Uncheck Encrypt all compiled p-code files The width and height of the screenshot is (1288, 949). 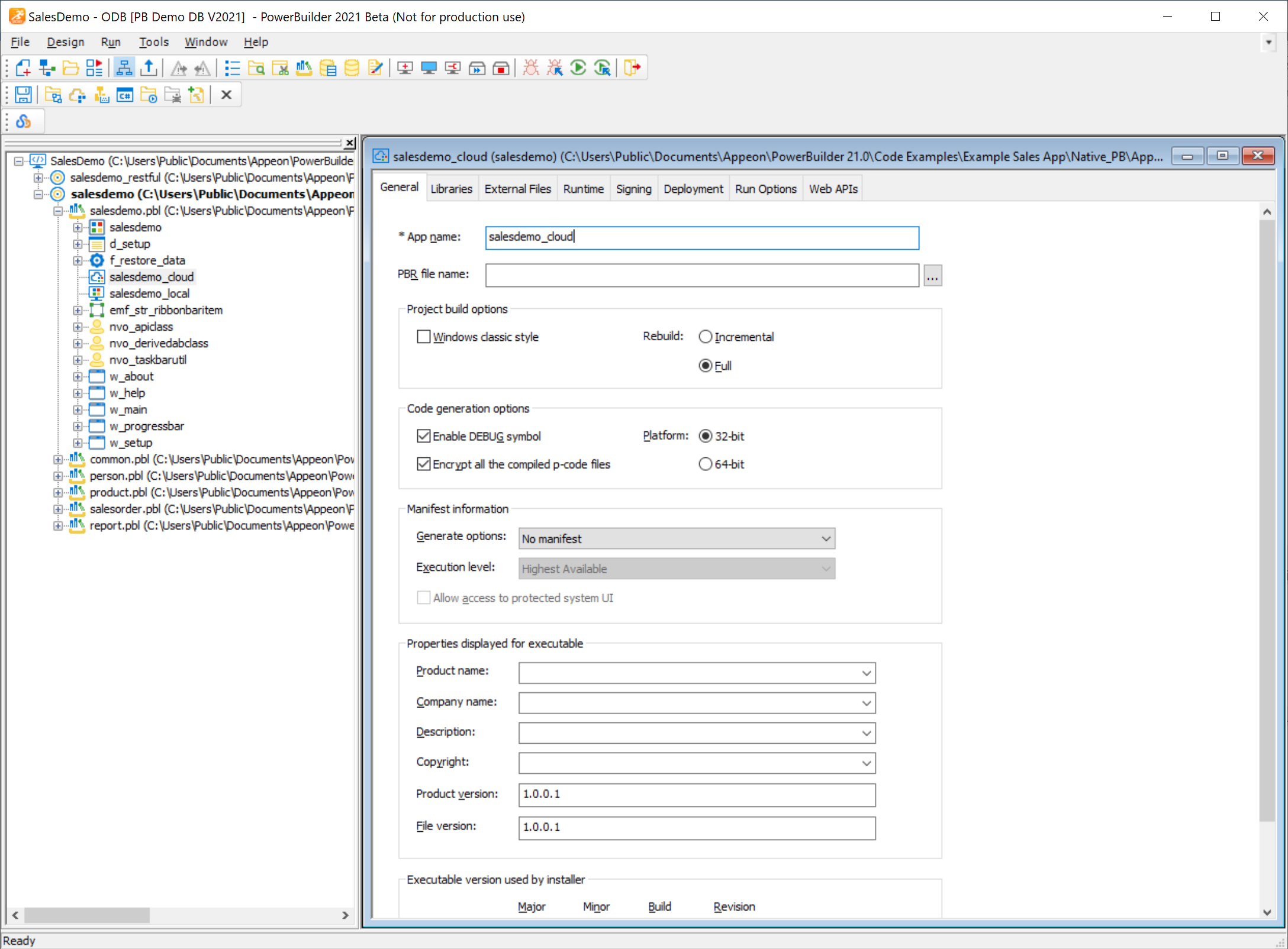click(x=423, y=464)
